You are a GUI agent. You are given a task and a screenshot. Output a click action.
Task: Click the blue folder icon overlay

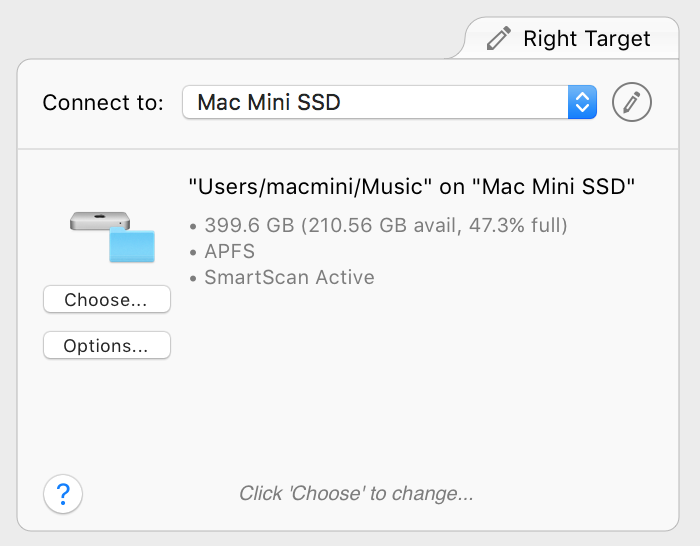click(x=131, y=246)
